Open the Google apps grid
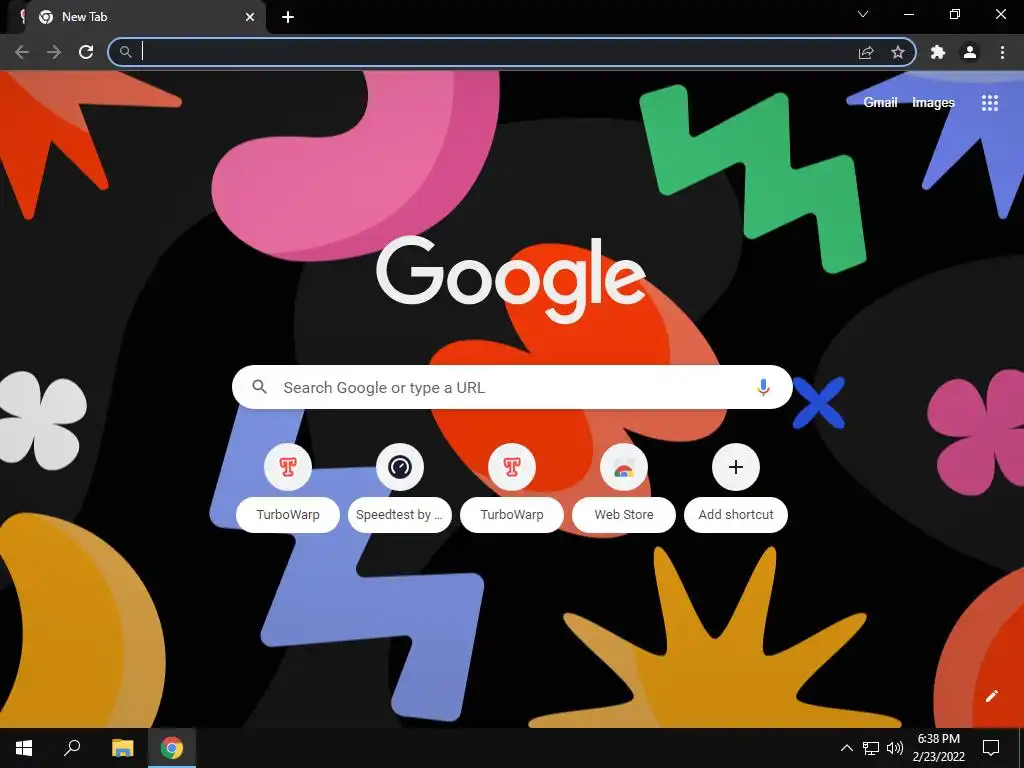Viewport: 1024px width, 768px height. pos(990,103)
